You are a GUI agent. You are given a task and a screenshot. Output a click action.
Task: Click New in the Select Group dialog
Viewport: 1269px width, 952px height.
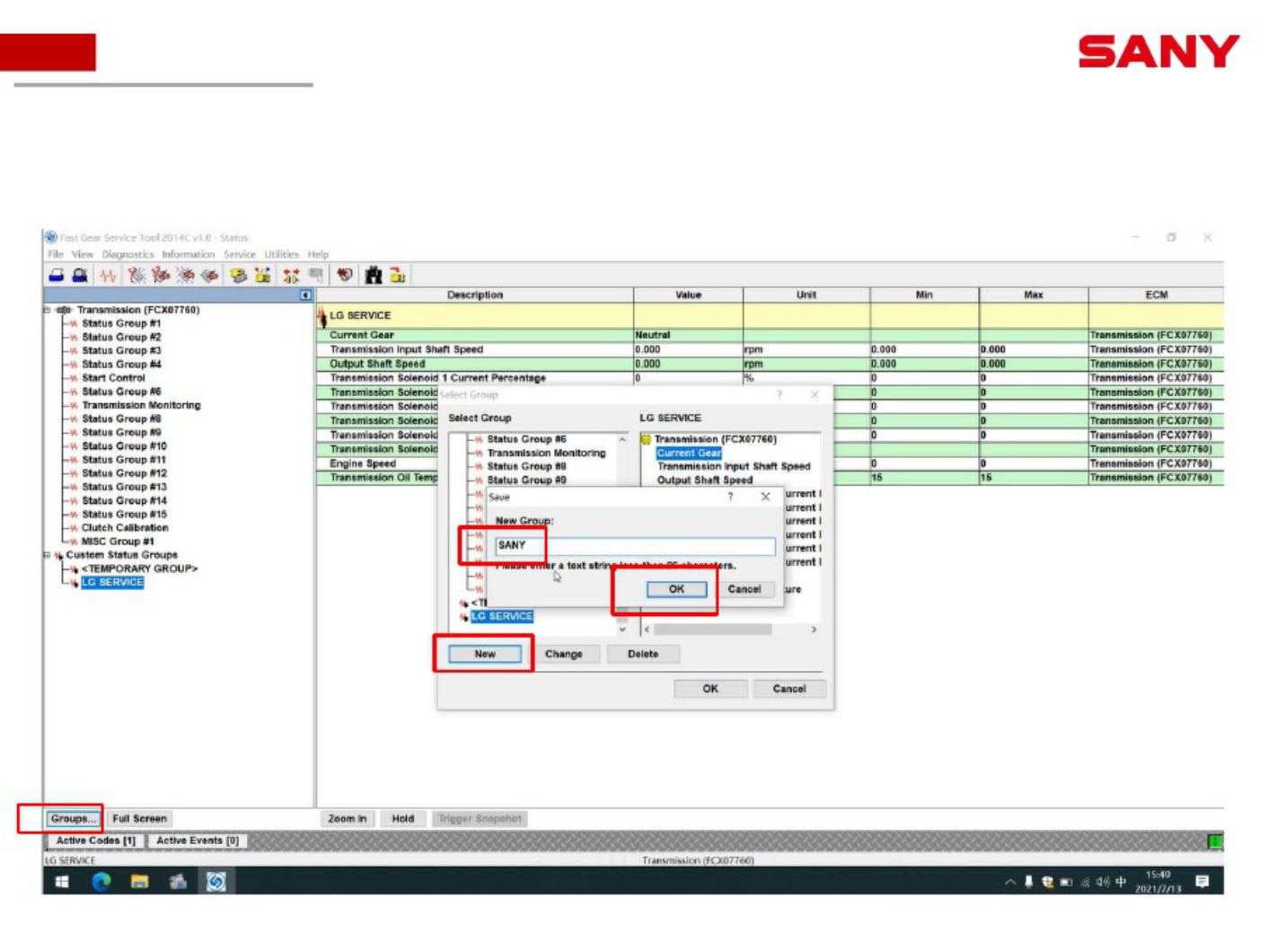485,654
